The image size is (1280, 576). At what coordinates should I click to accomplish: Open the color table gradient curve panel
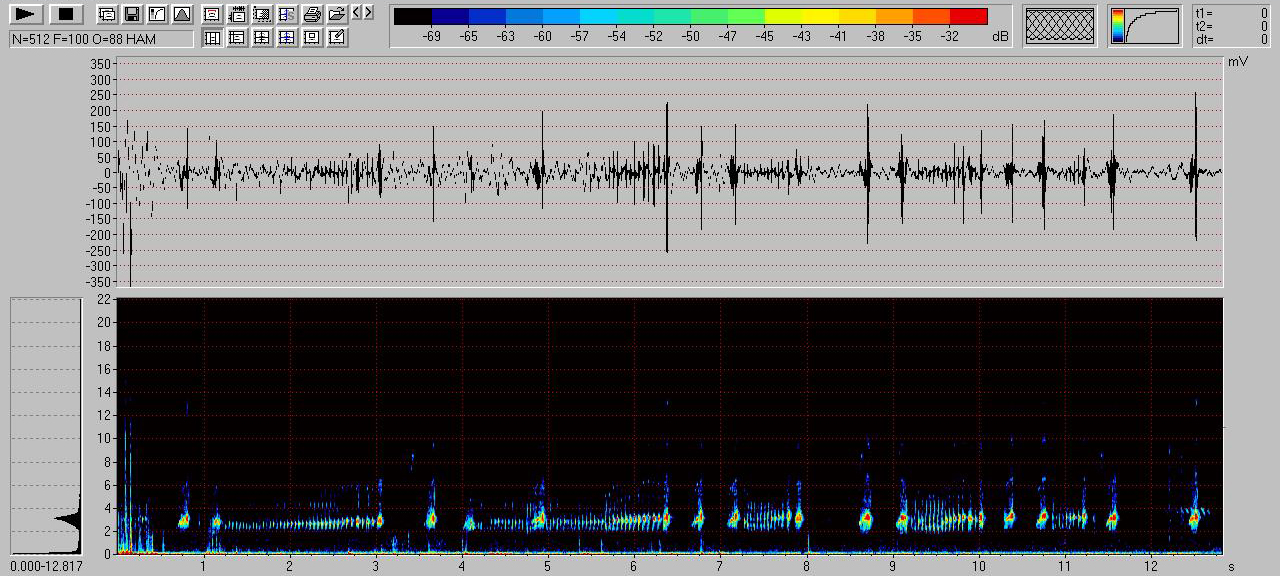click(x=1145, y=26)
